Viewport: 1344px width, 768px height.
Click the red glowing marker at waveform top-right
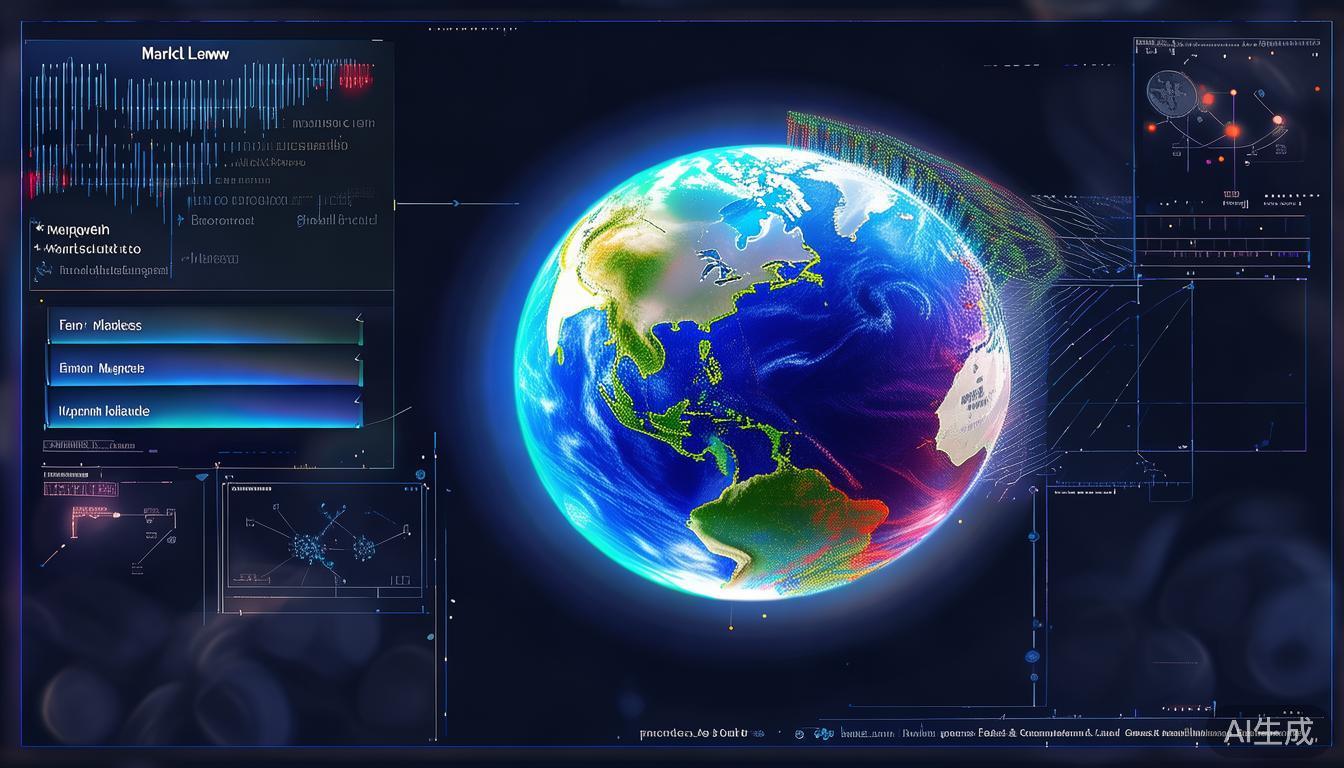click(357, 77)
